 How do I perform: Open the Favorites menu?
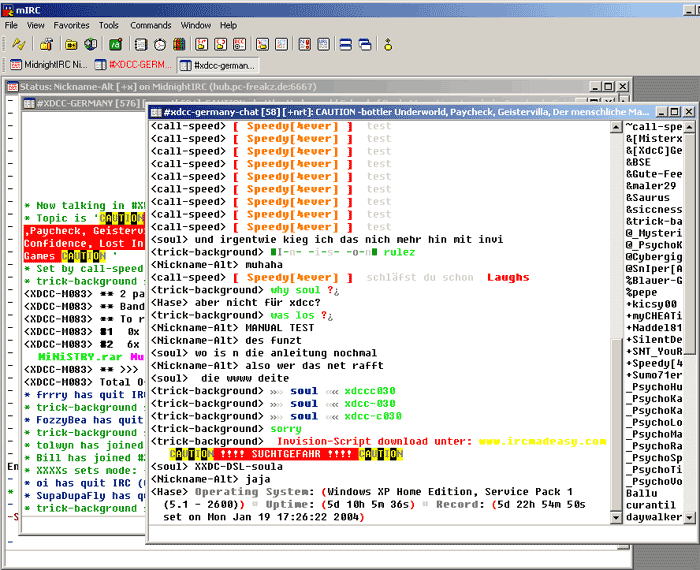[x=71, y=25]
